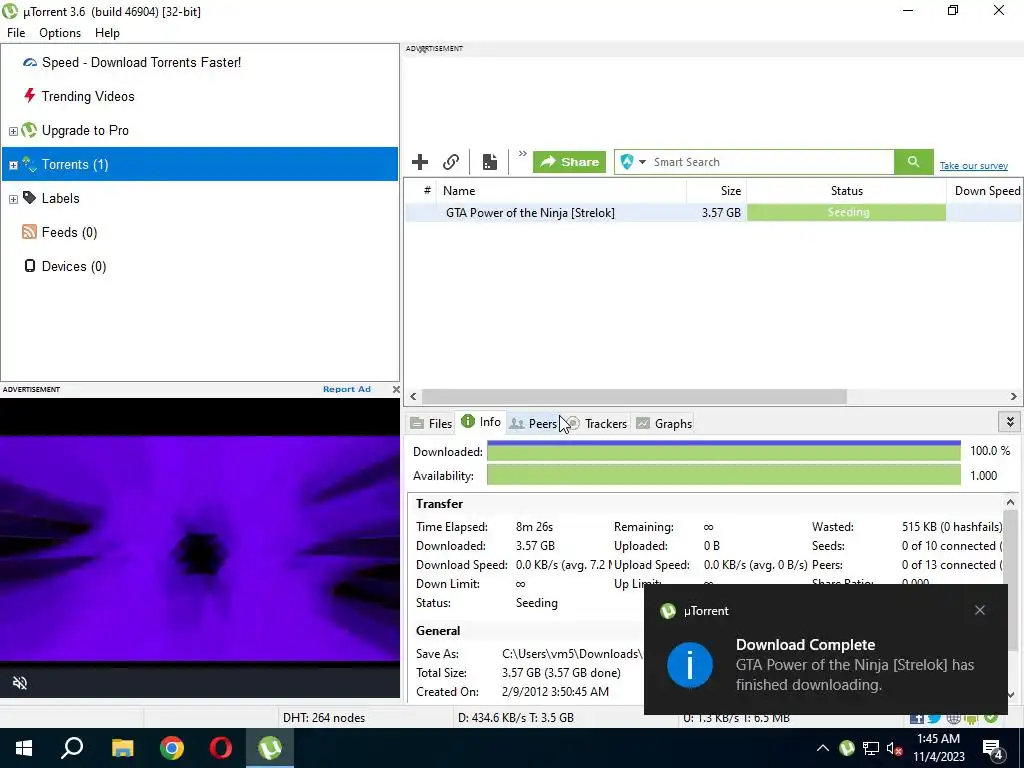
Task: Show hidden system tray icons
Action: (x=823, y=748)
